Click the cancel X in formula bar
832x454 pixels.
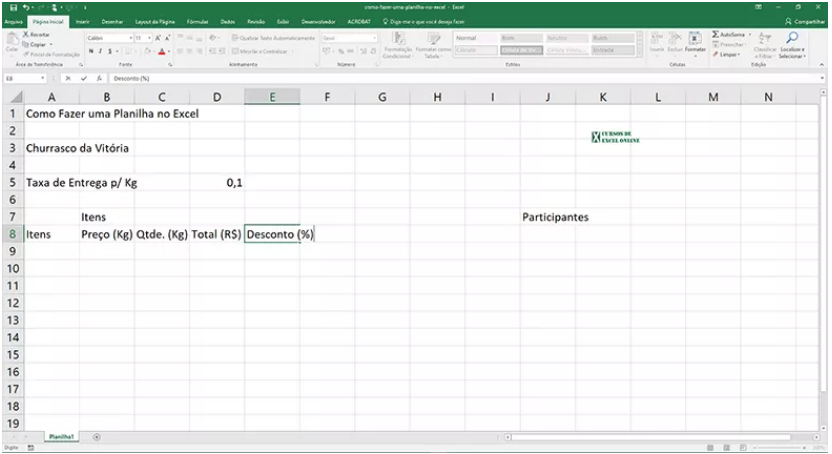click(x=69, y=77)
